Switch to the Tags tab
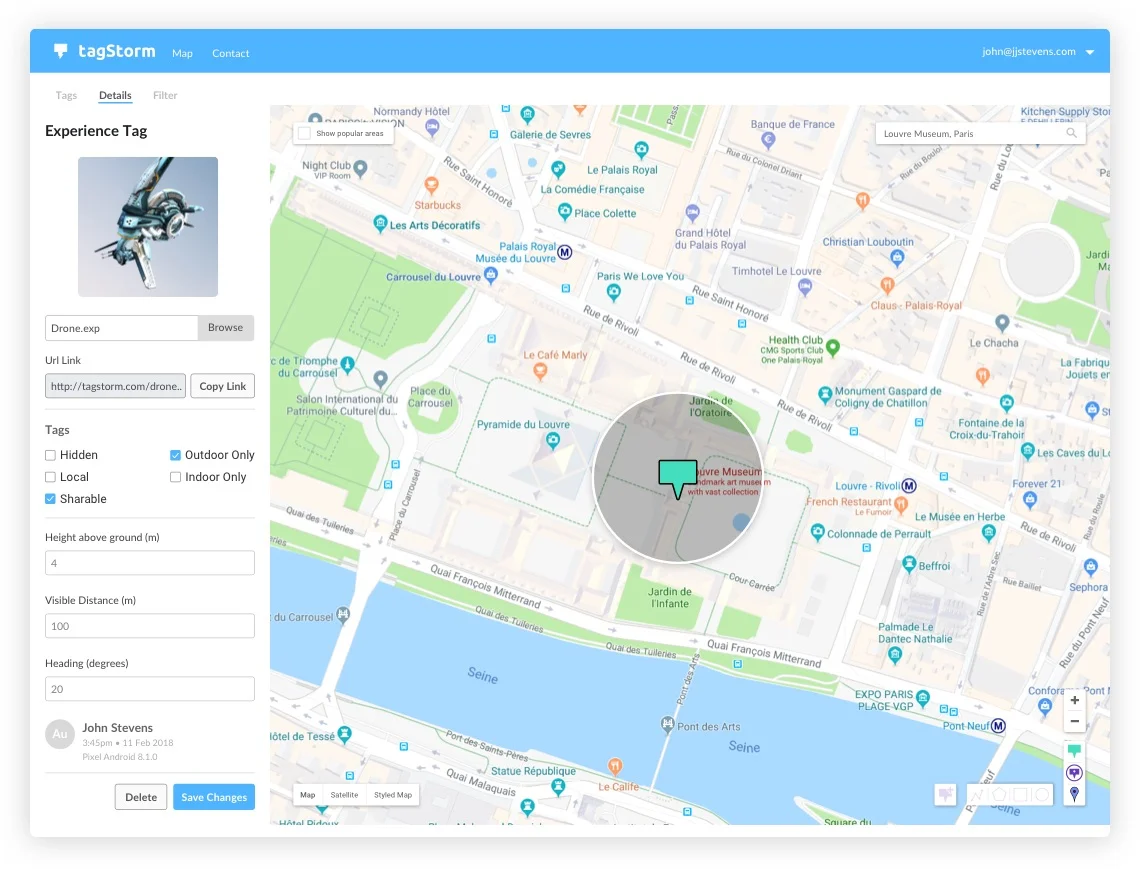The image size is (1140, 869). click(66, 95)
